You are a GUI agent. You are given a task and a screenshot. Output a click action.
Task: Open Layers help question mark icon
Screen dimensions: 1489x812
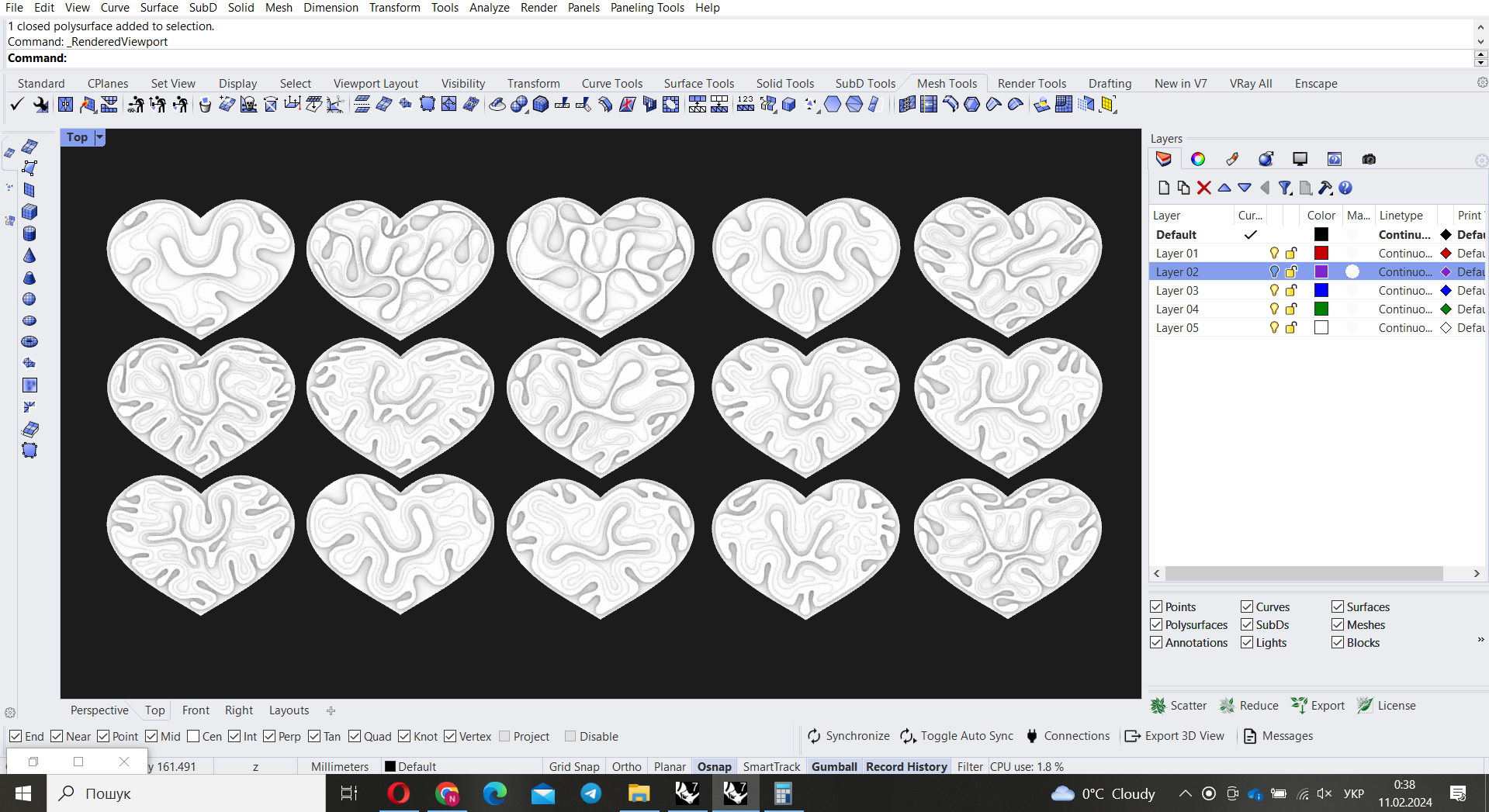click(1345, 188)
